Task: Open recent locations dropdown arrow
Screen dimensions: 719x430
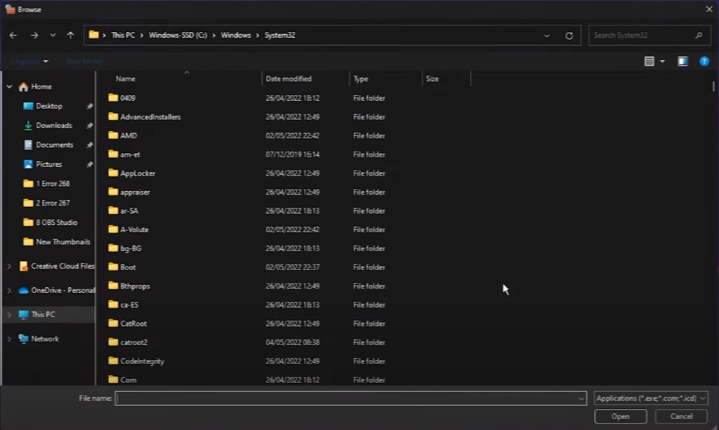Action: (x=53, y=35)
